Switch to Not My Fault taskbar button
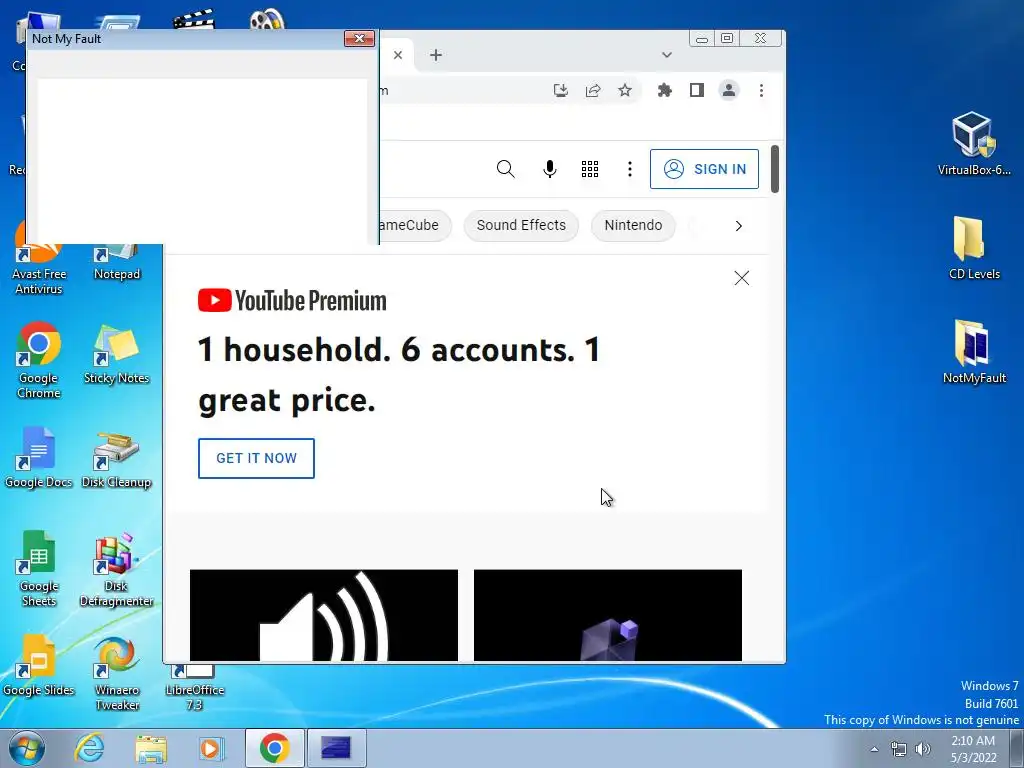Viewport: 1024px width, 768px height. [x=336, y=748]
